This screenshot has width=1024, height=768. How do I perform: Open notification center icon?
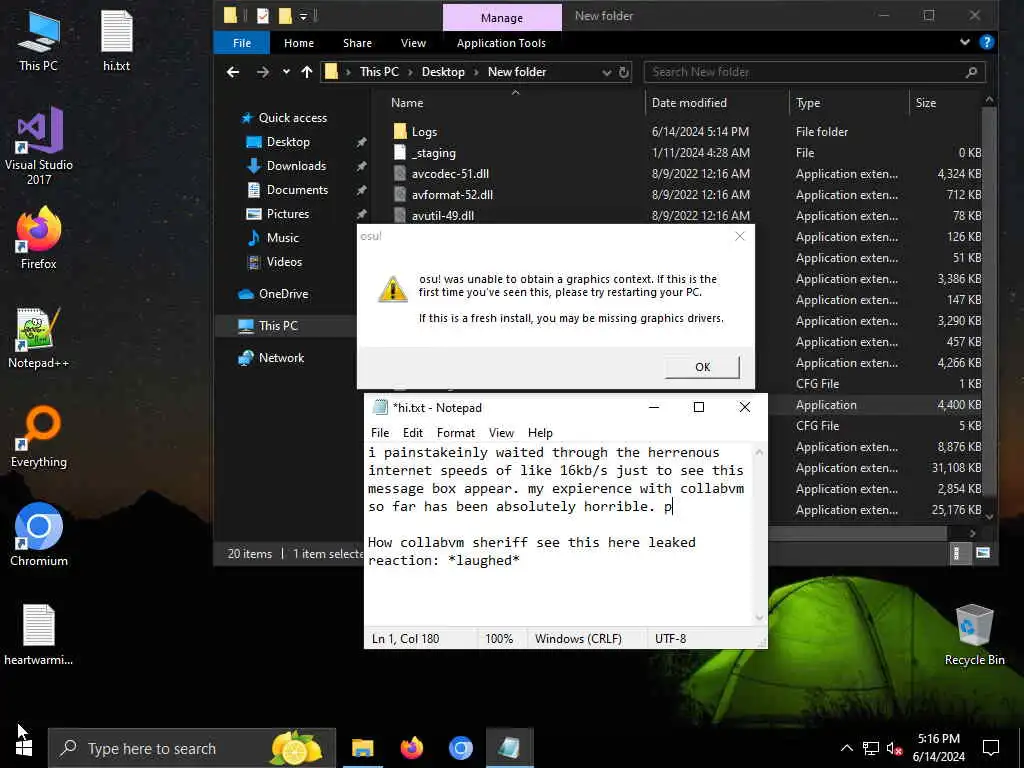pyautogui.click(x=991, y=748)
